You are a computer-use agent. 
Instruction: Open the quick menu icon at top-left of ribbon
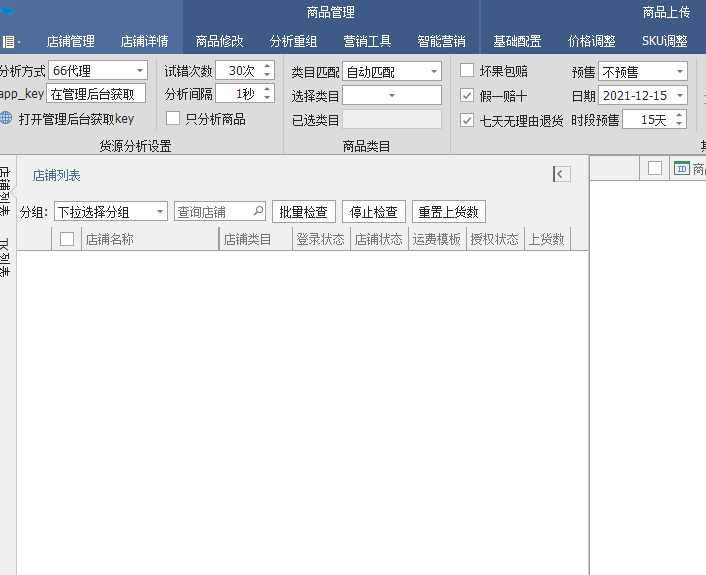pyautogui.click(x=9, y=42)
